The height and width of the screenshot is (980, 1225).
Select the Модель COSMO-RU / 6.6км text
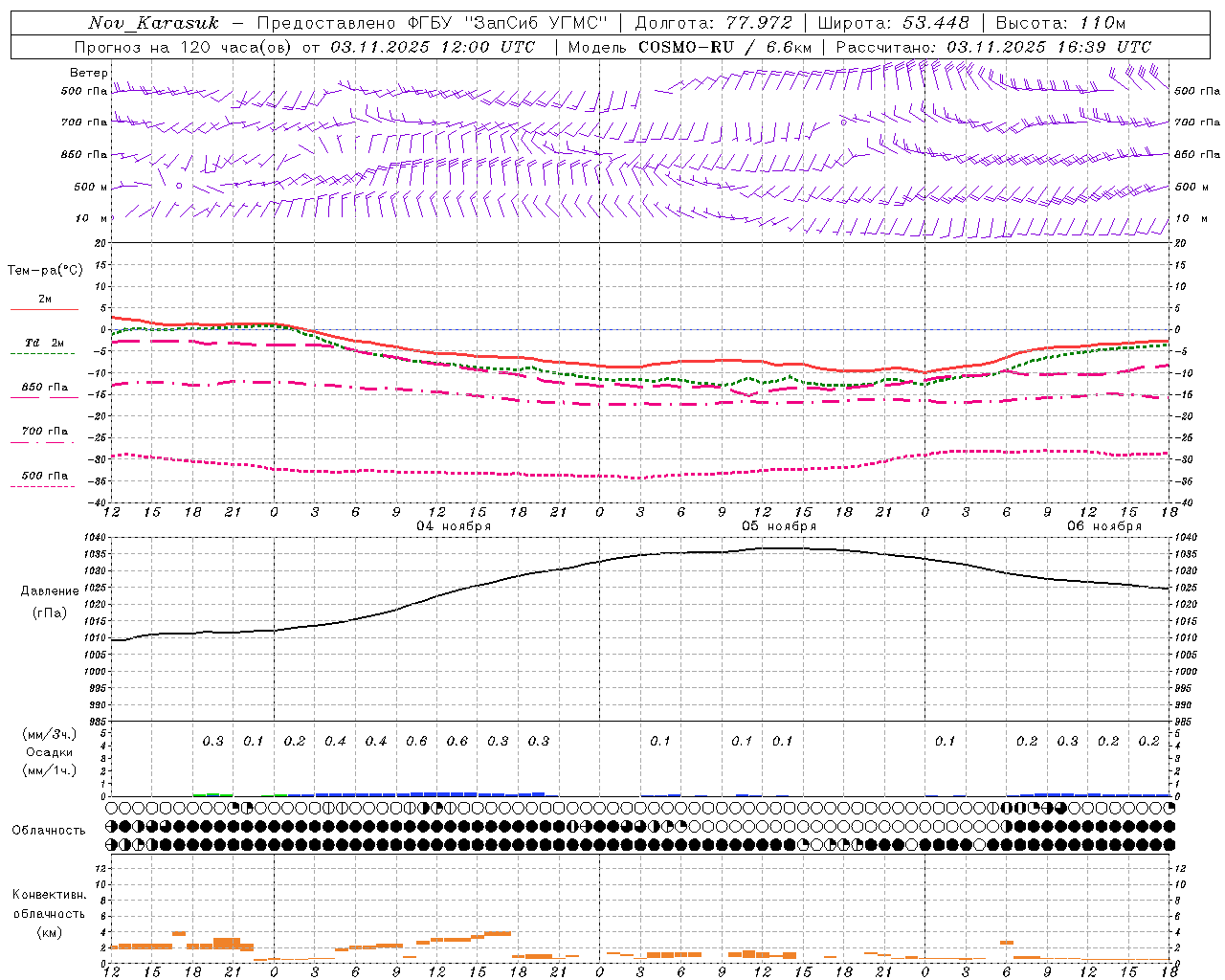690,47
